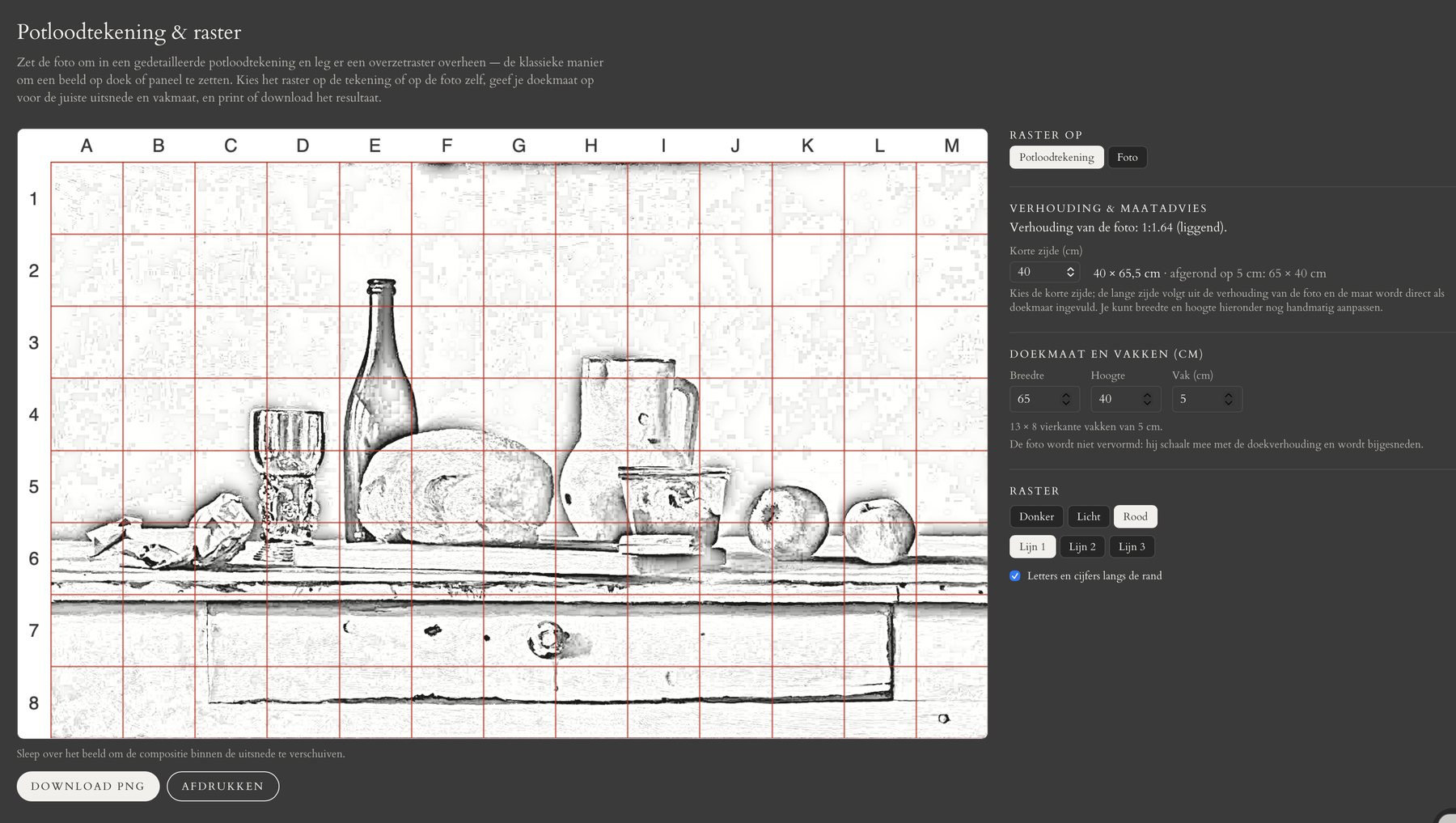Click the Vak (cm) stepper arrows
Image resolution: width=1456 pixels, height=823 pixels.
coord(1228,399)
